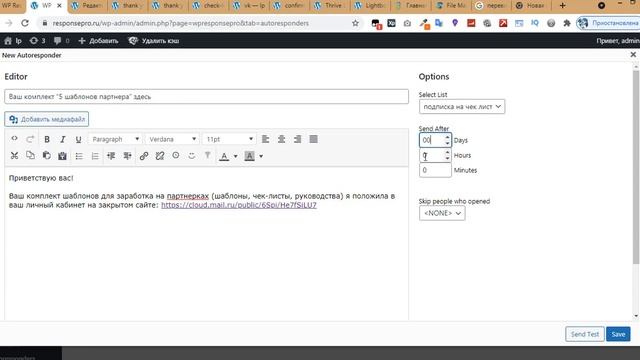Click the lp site home in admin bar
The height and width of the screenshot is (360, 640).
[x=13, y=41]
